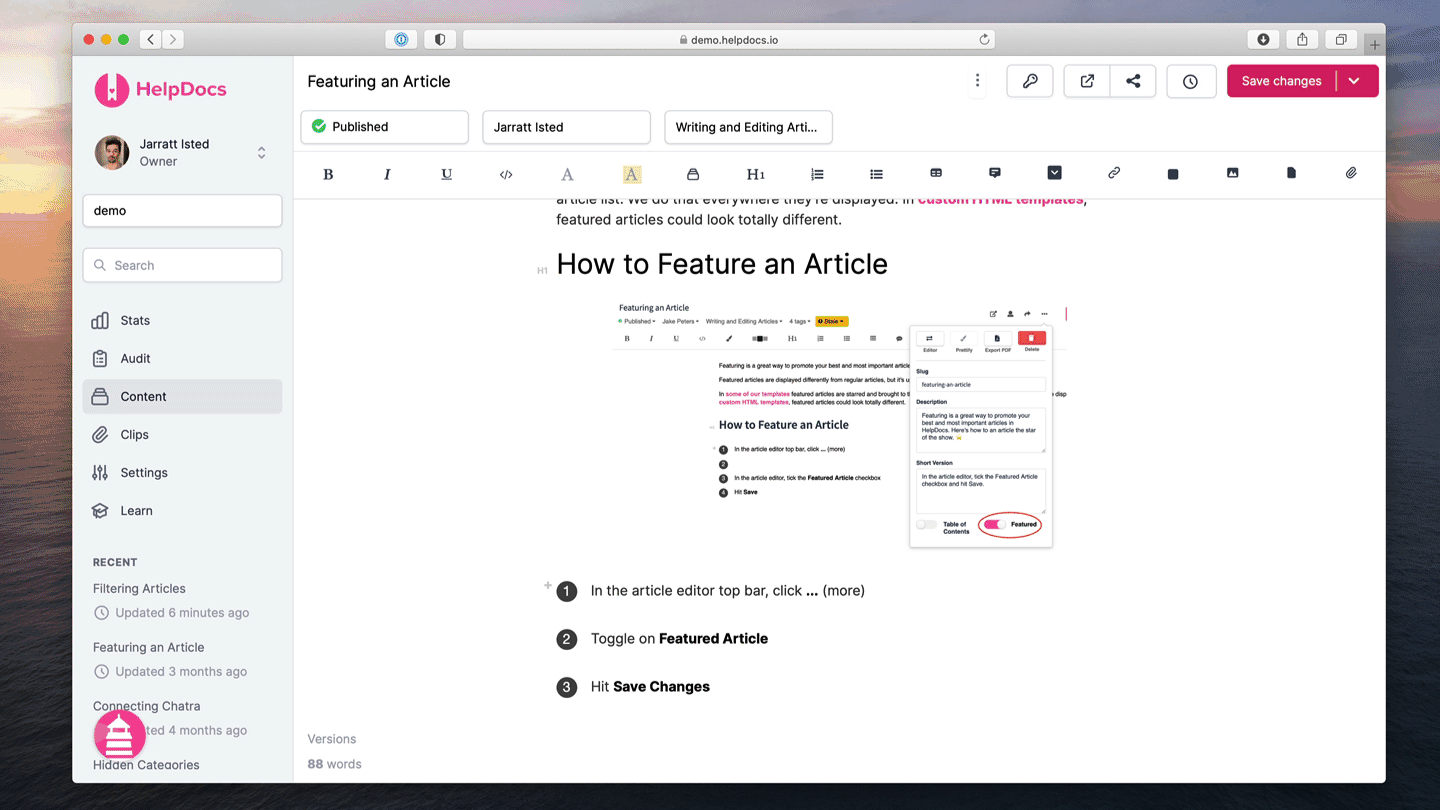Click the key permissions button
Viewport: 1440px width, 810px height.
(x=1030, y=81)
